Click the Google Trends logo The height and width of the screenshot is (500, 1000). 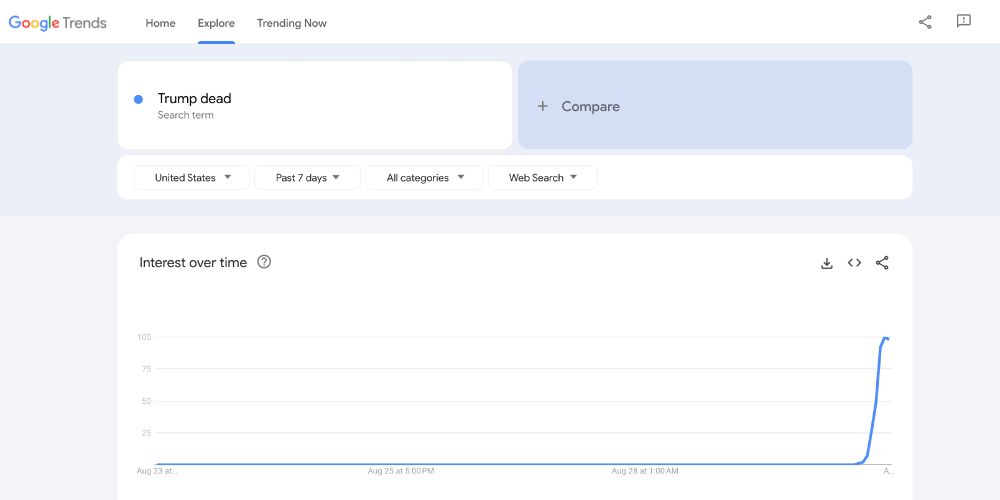tap(57, 23)
